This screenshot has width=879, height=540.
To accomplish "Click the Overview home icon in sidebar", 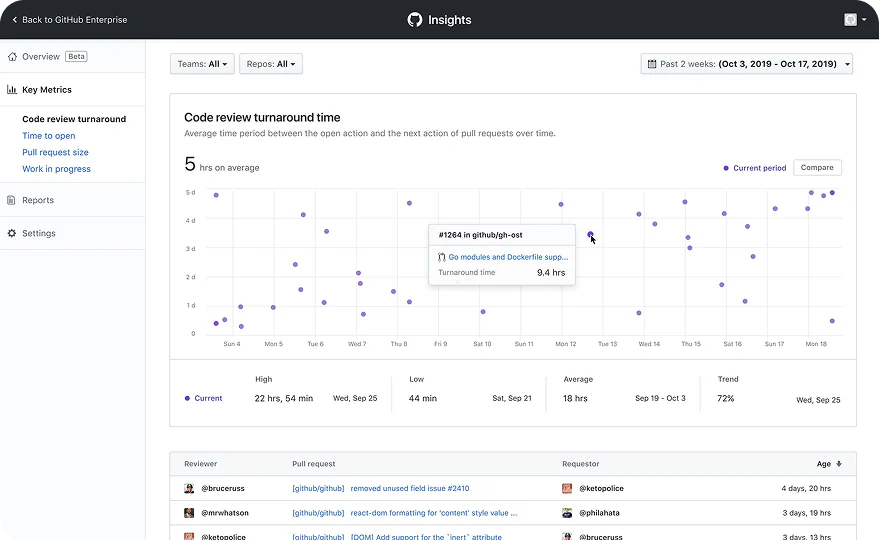I will click(12, 57).
